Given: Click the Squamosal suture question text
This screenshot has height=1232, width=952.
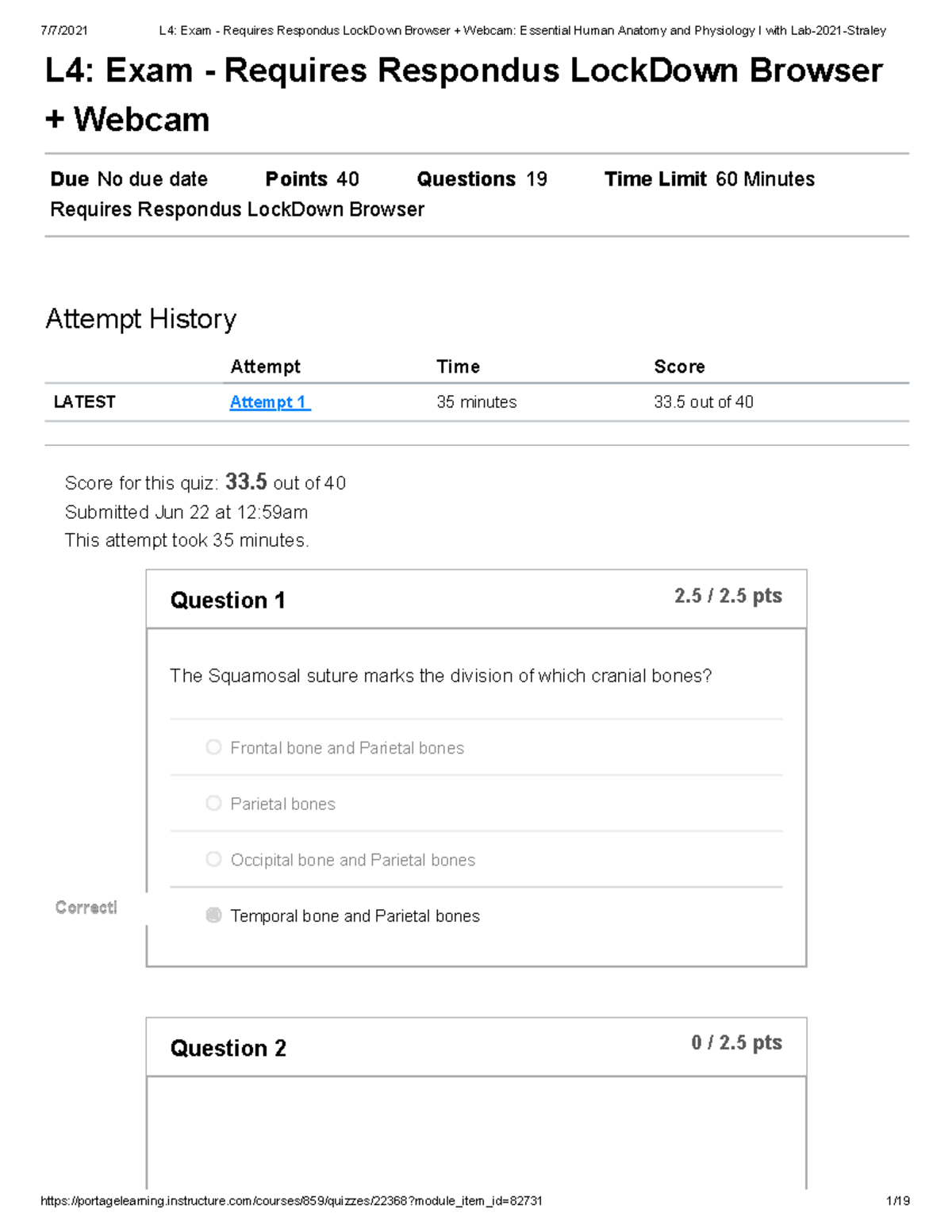Looking at the screenshot, I should point(440,676).
